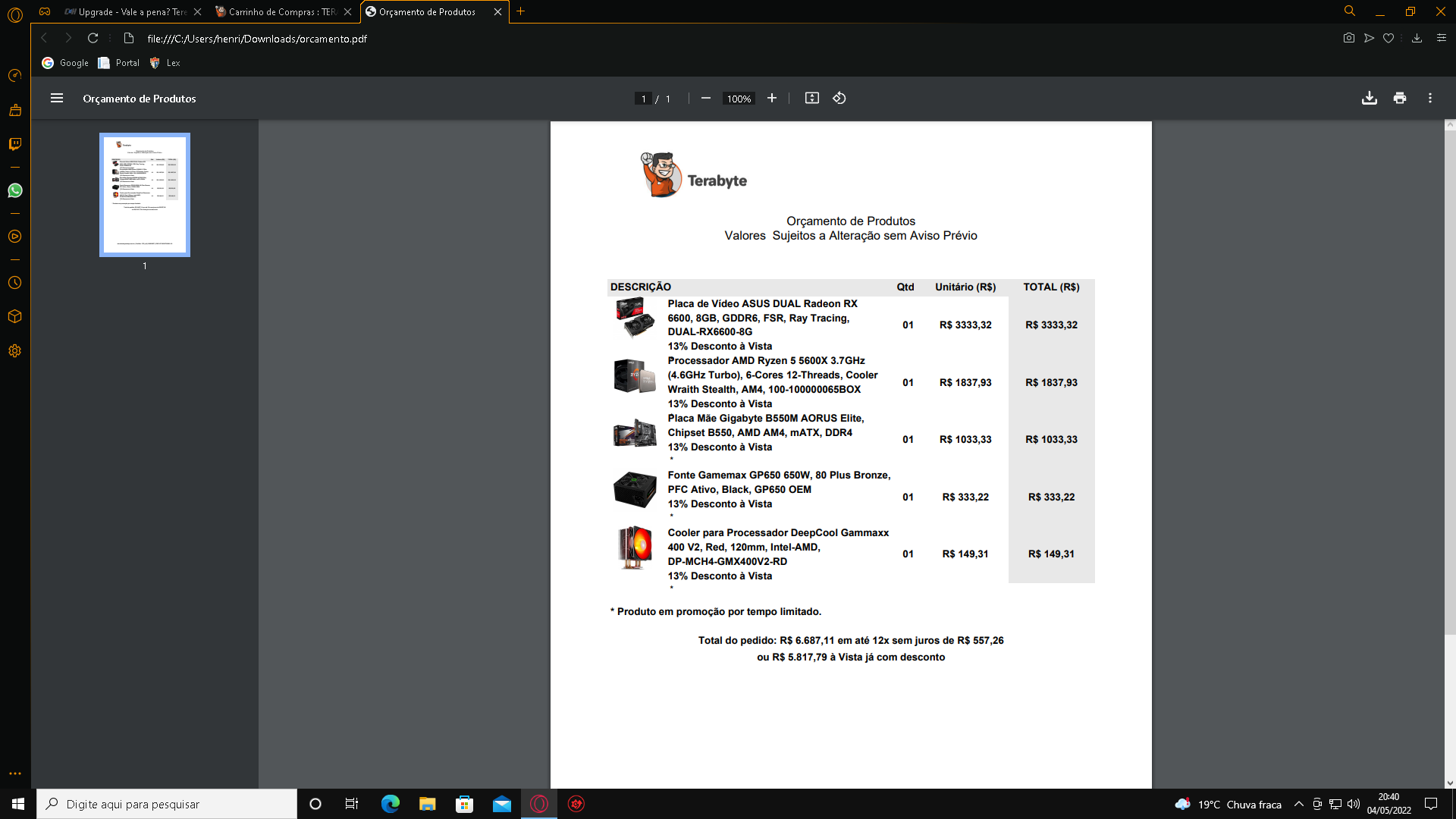Open Opera main menu icon
Image resolution: width=1456 pixels, height=819 pixels.
[x=15, y=14]
